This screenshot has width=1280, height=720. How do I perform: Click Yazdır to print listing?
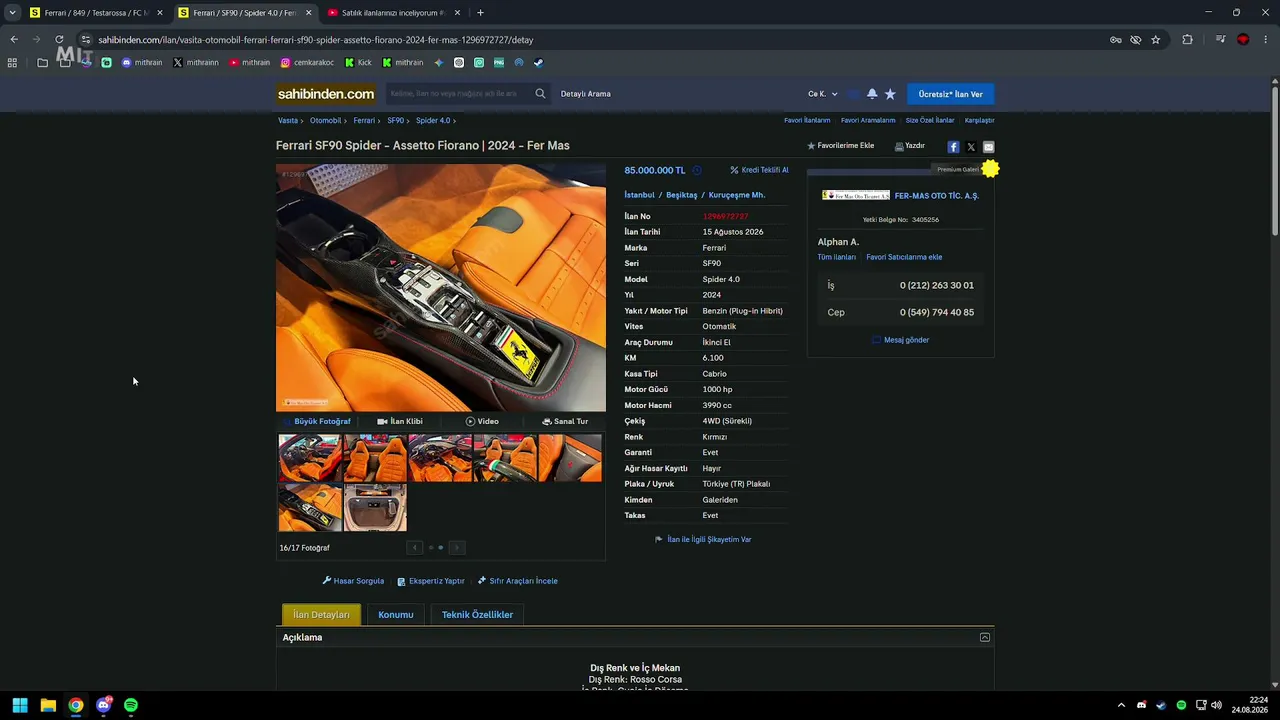pyautogui.click(x=910, y=146)
